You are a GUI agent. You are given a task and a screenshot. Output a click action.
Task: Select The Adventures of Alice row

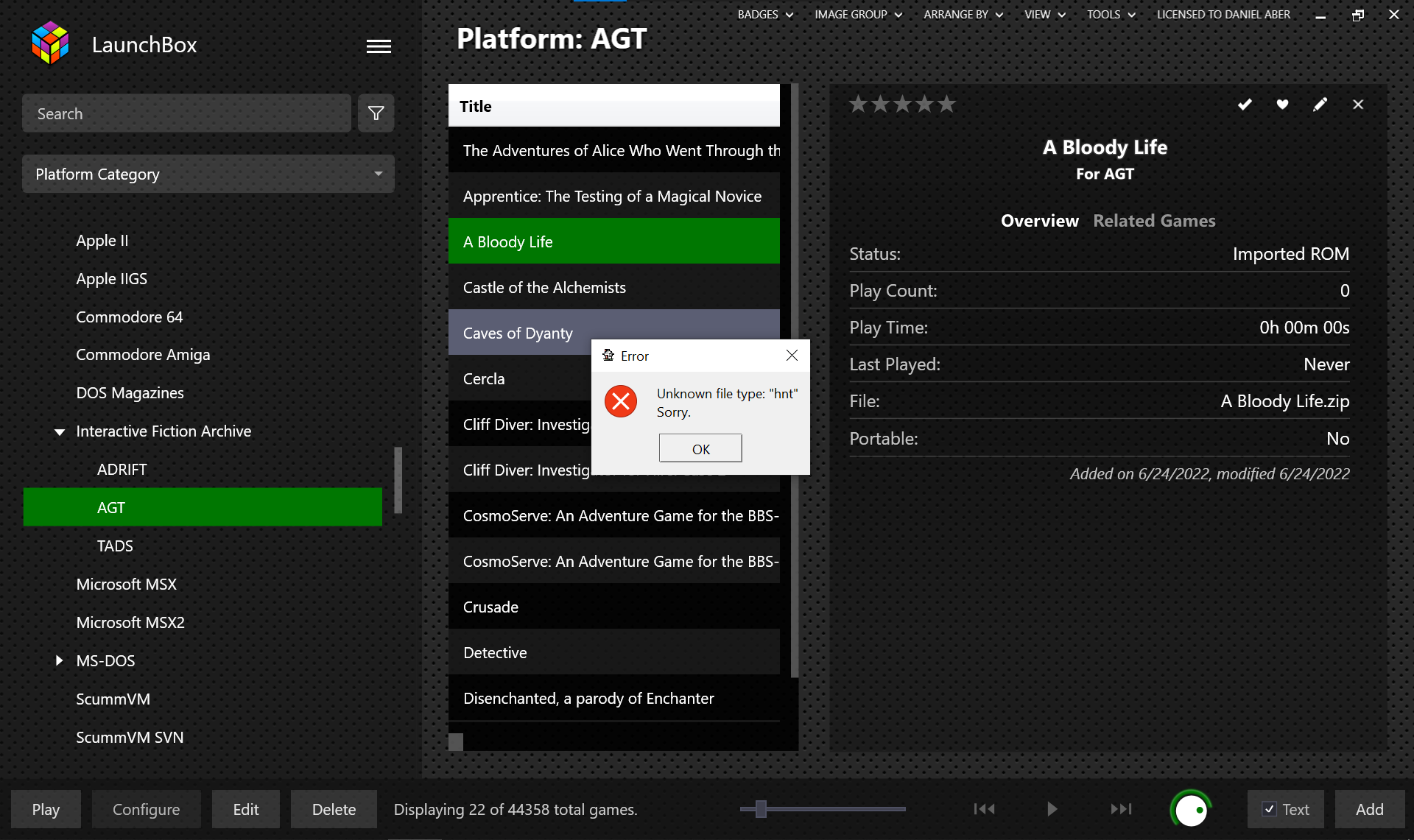[613, 150]
